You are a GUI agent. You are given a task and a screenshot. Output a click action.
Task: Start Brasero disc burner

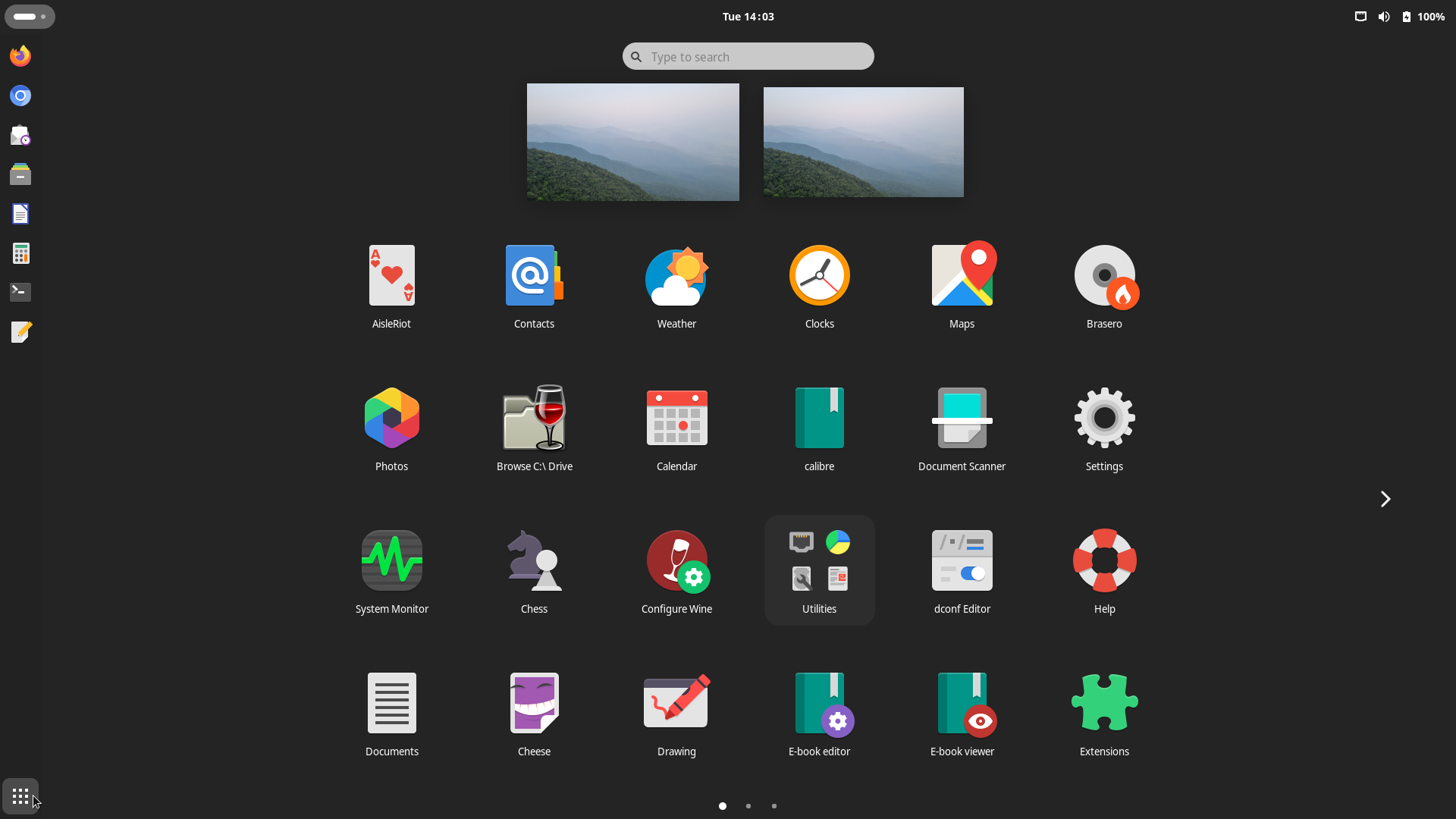pyautogui.click(x=1104, y=286)
